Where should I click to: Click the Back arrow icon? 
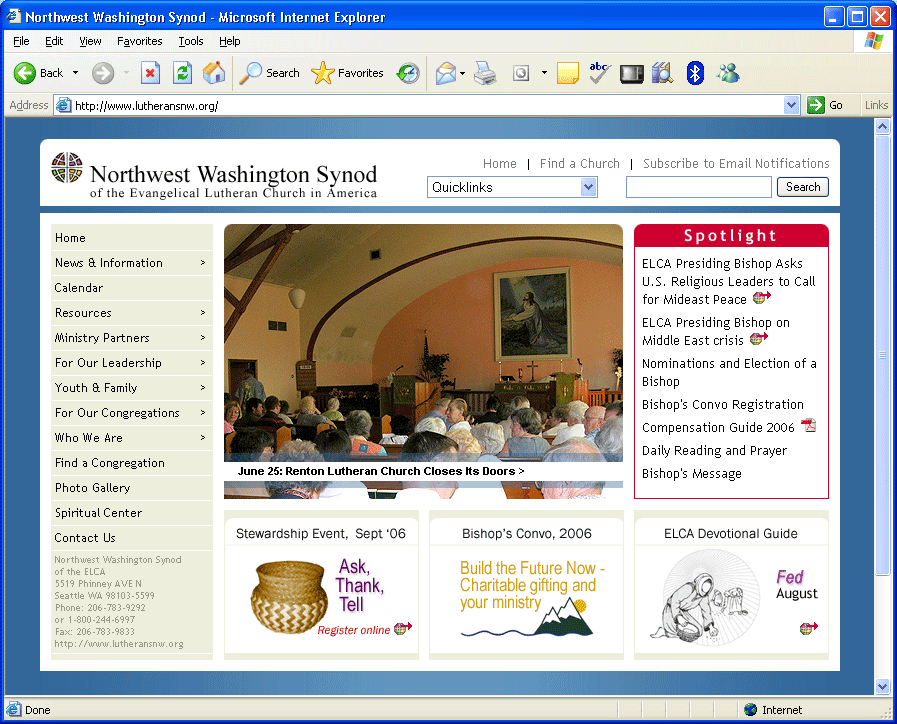[25, 73]
